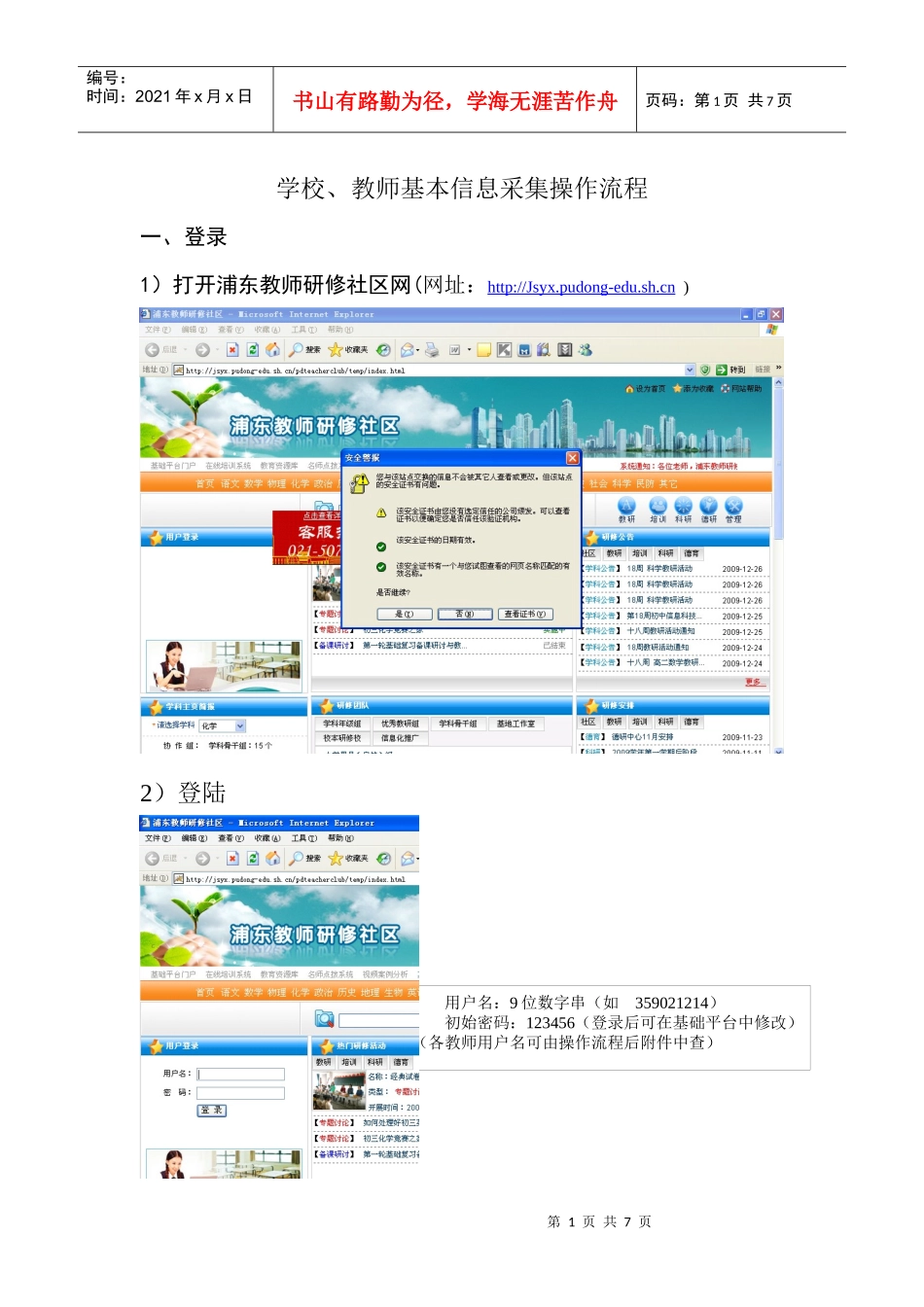Click Refresh icon in step 2 browser toolbar
924x1307 pixels.
253,859
